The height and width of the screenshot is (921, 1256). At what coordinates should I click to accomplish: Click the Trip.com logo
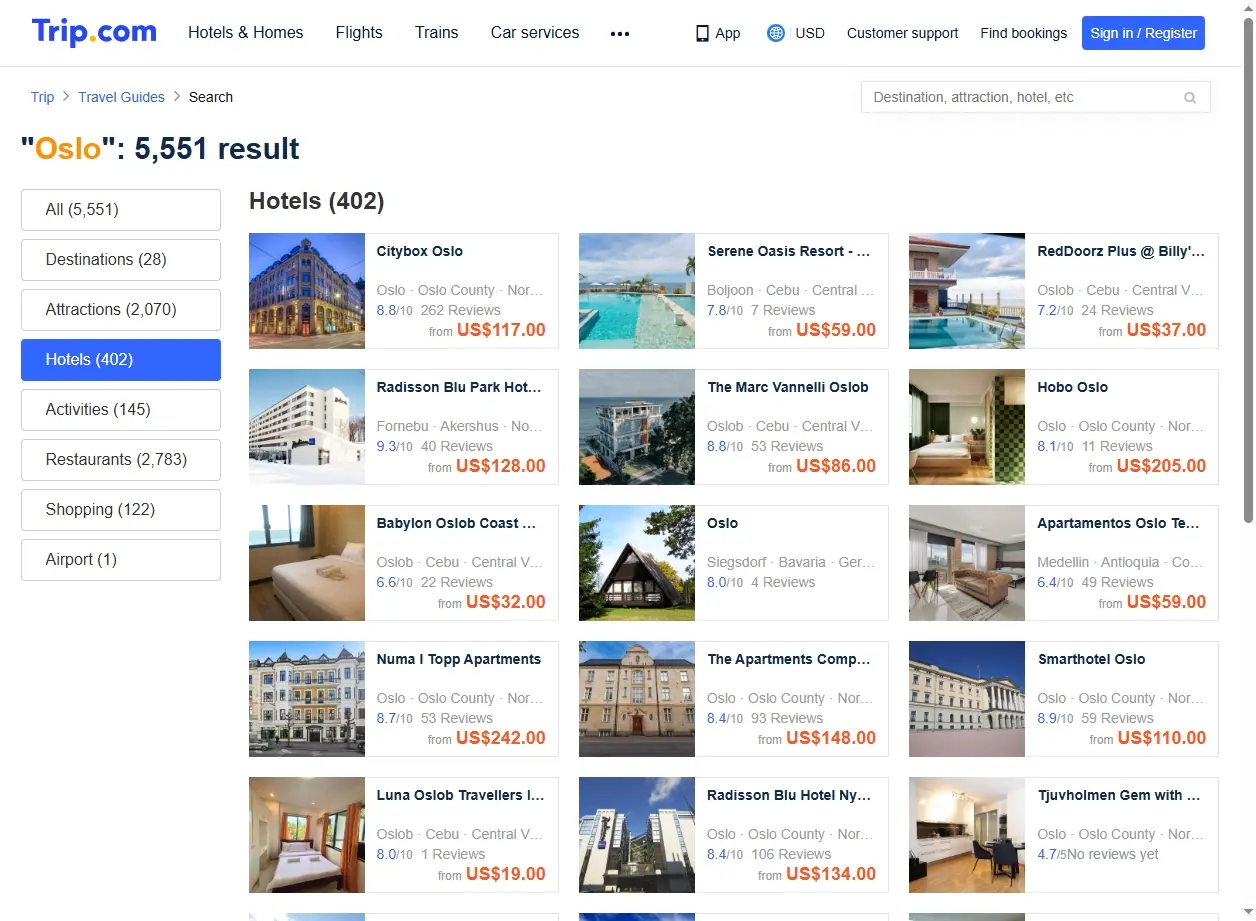94,32
